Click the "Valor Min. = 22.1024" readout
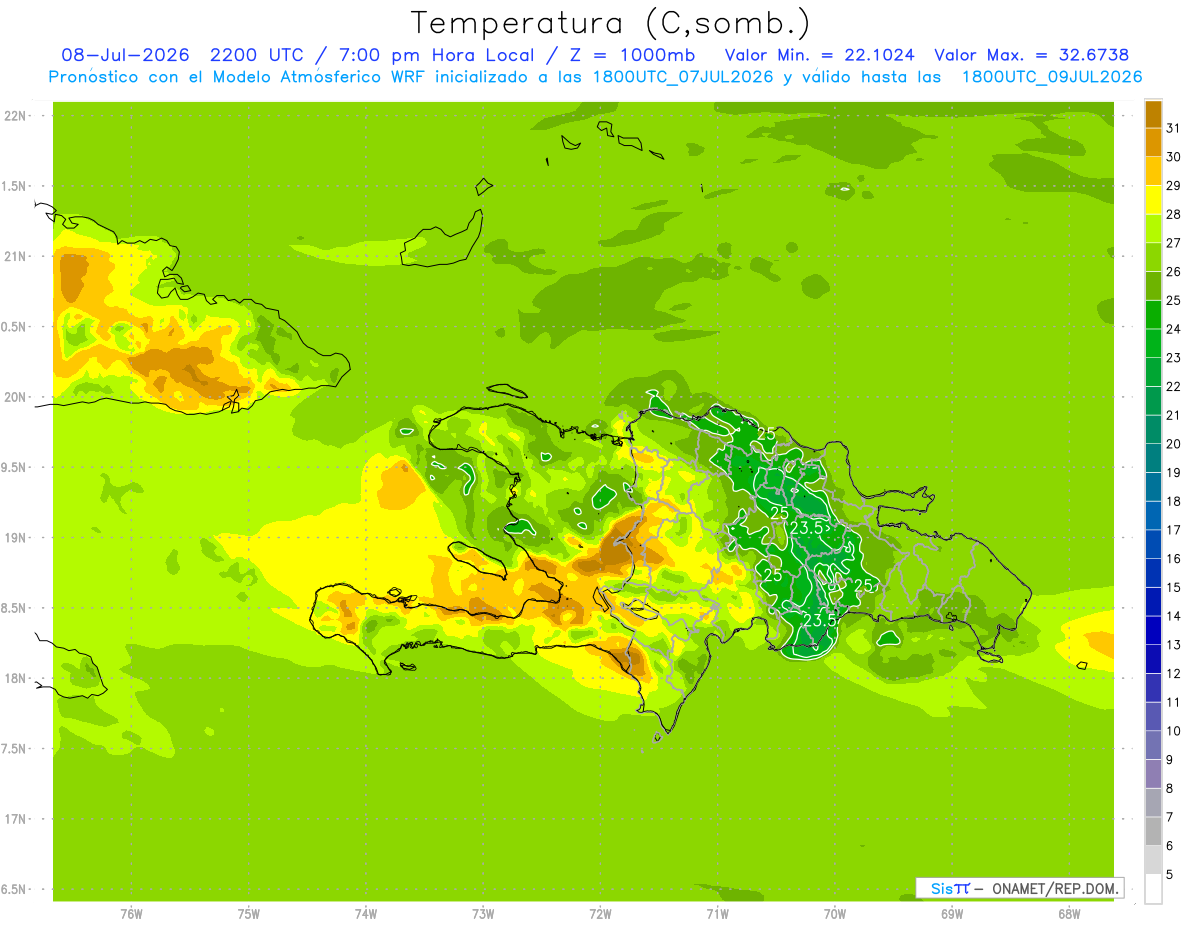The height and width of the screenshot is (927, 1200). (818, 55)
